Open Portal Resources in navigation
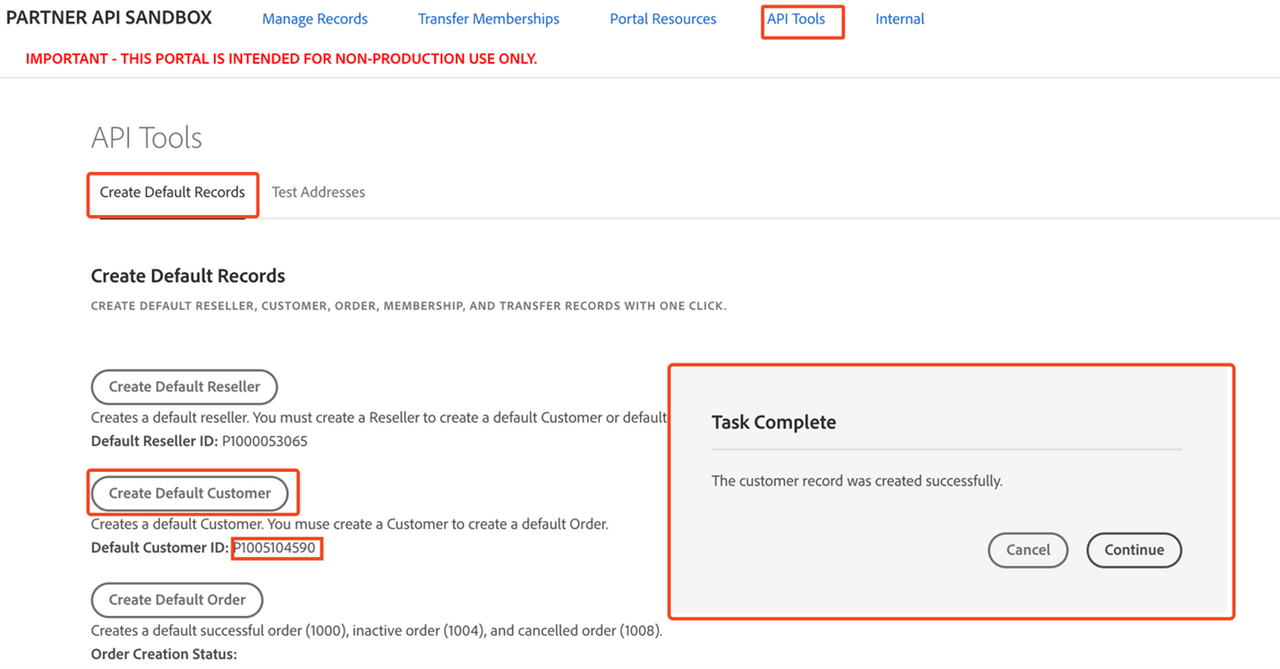Image resolution: width=1280 pixels, height=669 pixels. coord(663,19)
